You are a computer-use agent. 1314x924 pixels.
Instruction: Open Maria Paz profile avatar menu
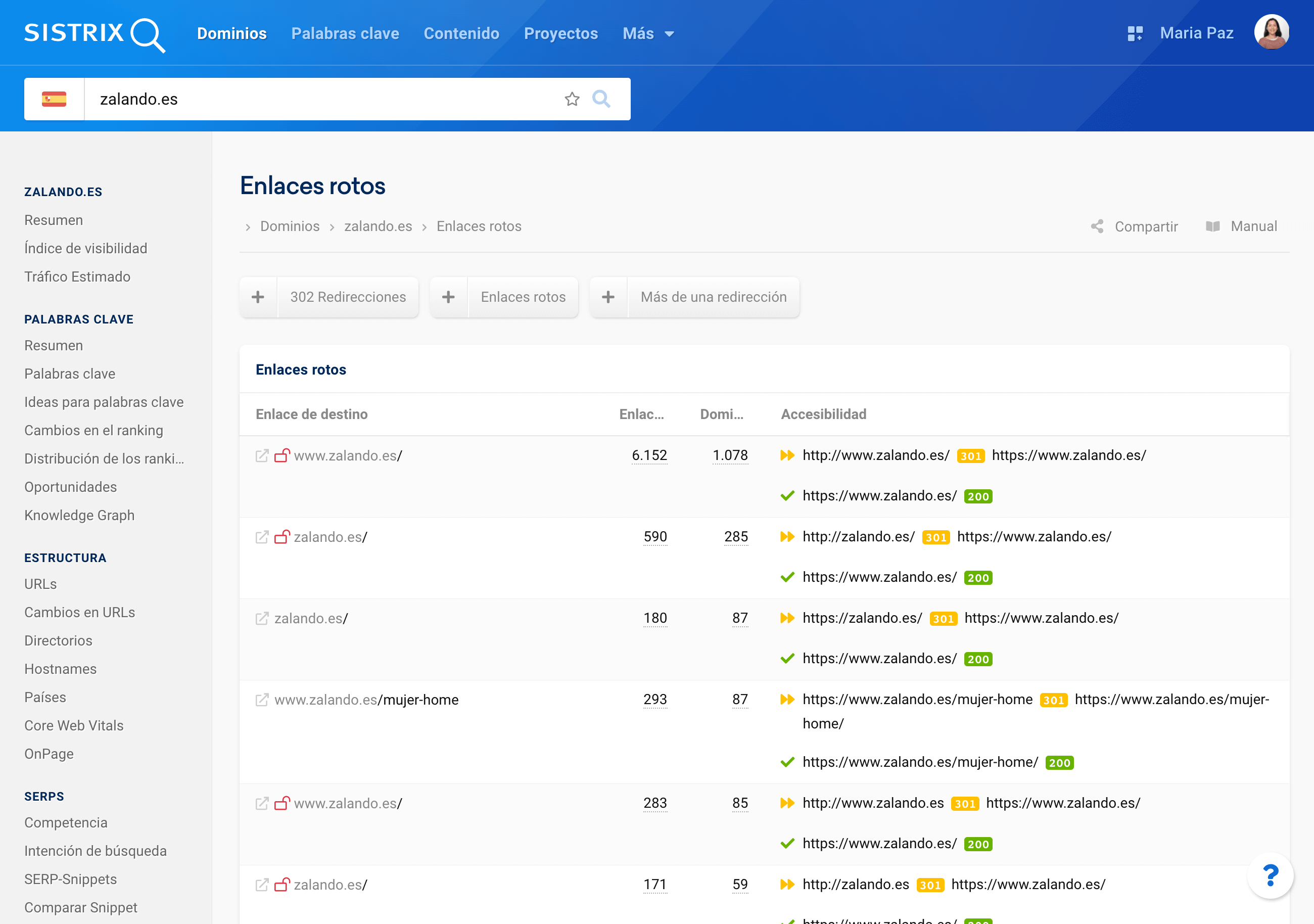(1271, 32)
